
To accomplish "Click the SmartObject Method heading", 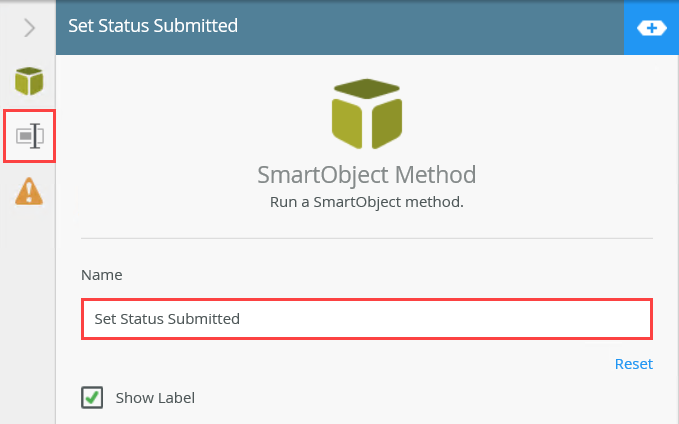I will [366, 175].
